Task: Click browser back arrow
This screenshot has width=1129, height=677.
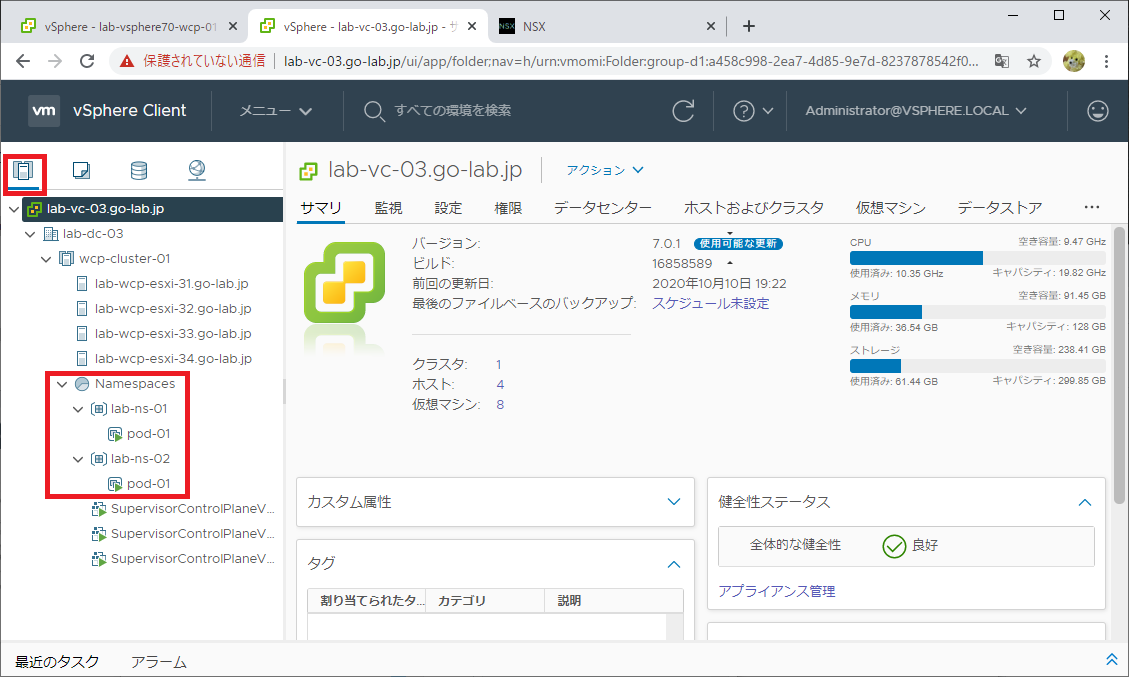Action: point(23,61)
